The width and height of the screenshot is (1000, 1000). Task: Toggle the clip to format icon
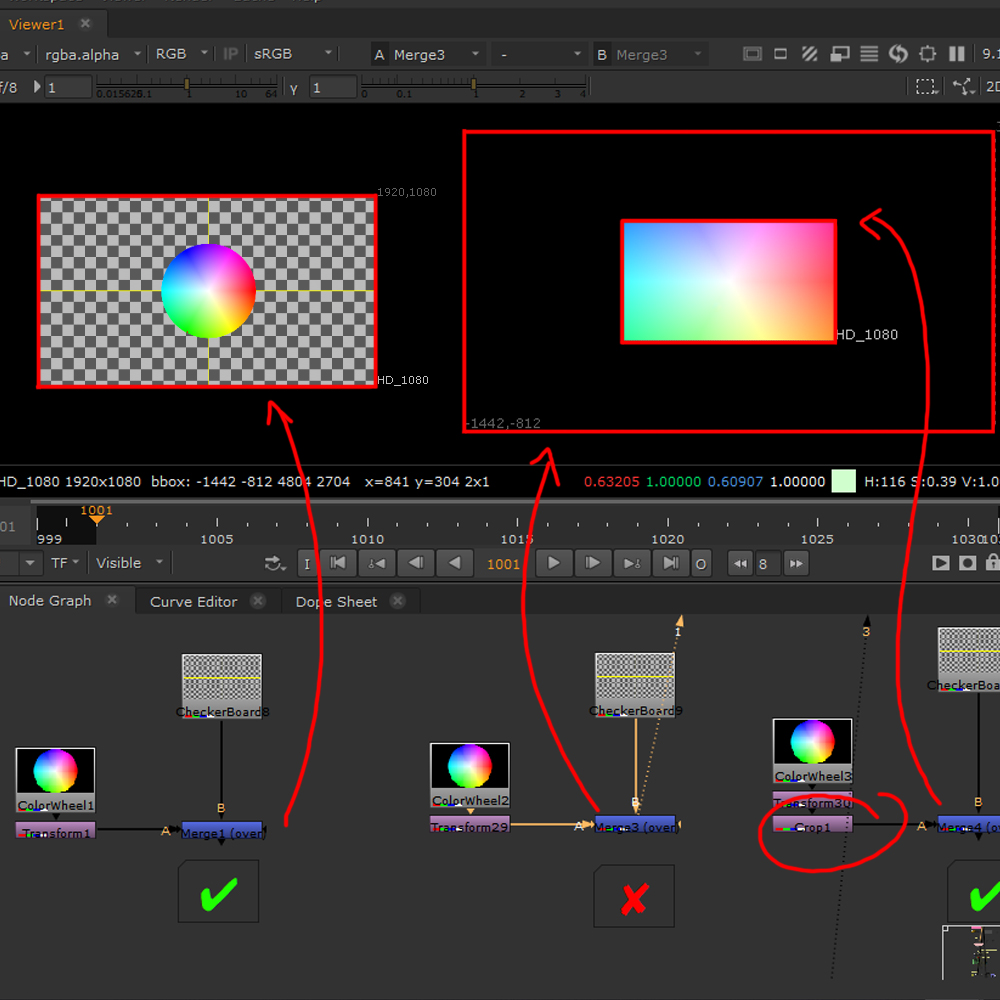(753, 54)
